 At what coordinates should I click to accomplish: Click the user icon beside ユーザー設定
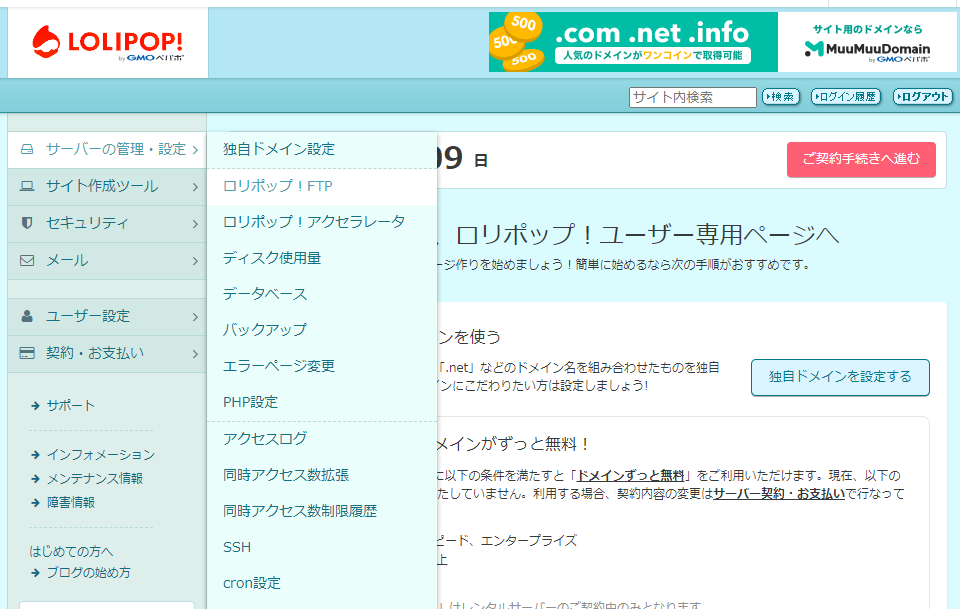point(27,316)
